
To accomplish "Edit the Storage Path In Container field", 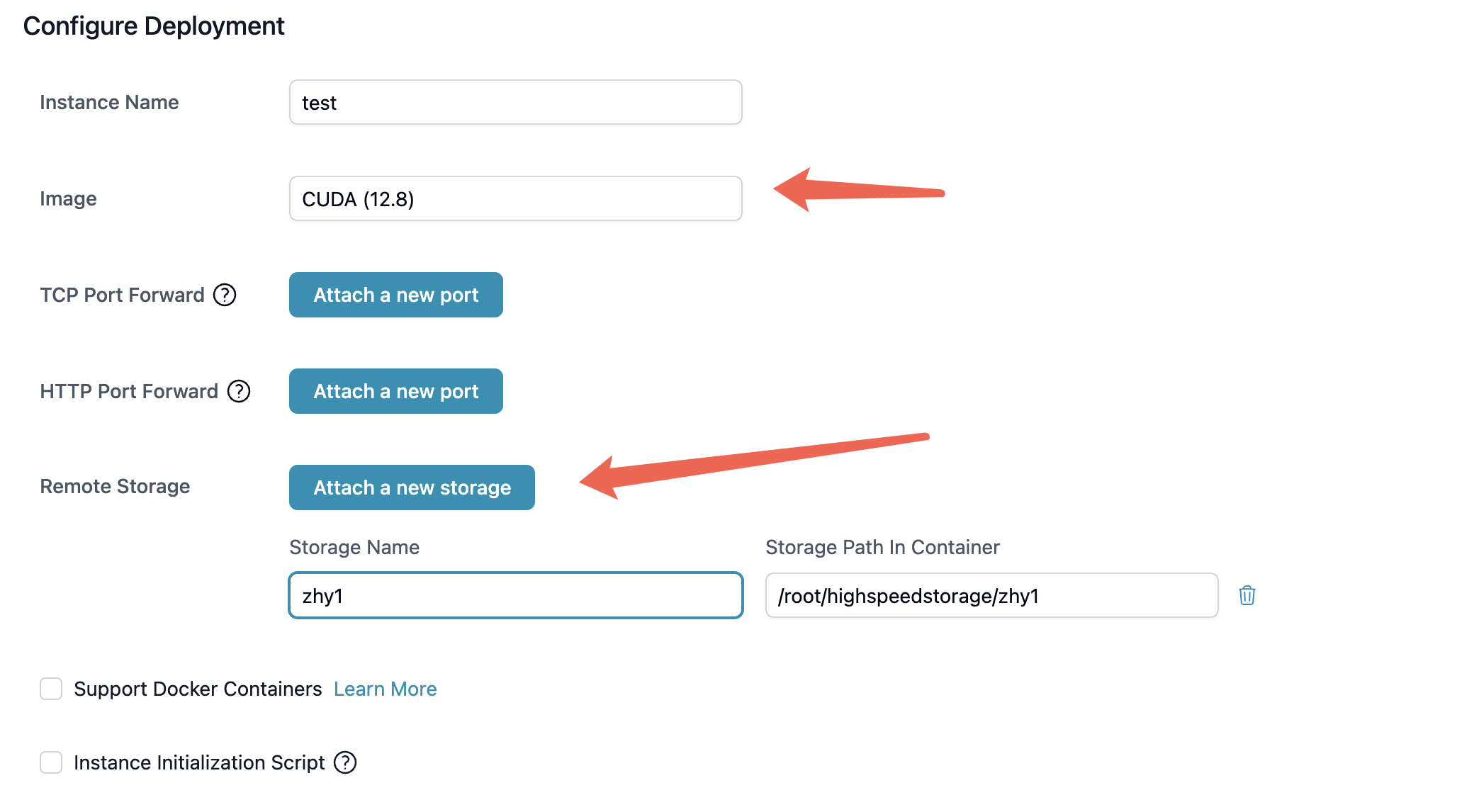I will point(991,595).
